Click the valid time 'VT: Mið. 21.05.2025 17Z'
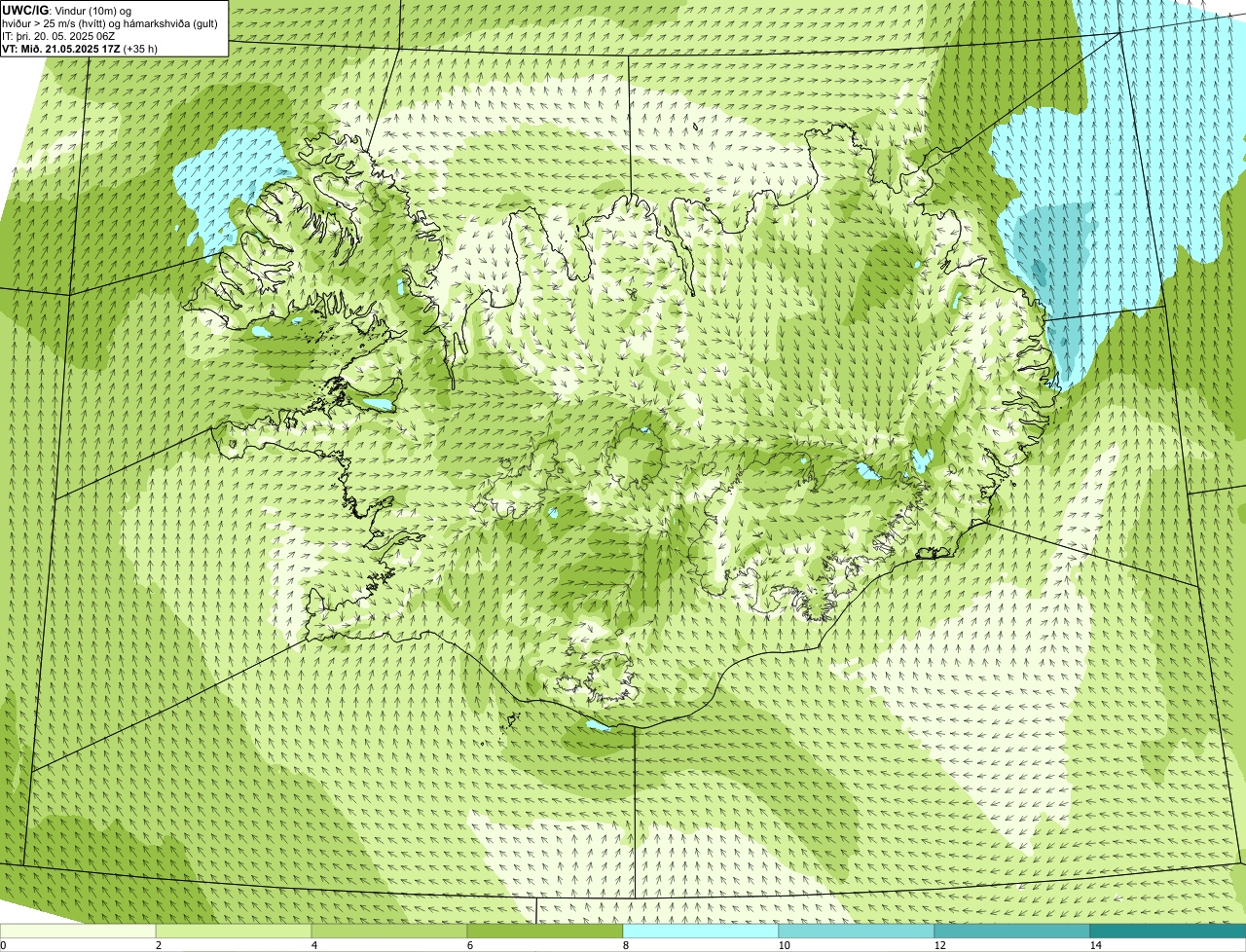This screenshot has height=952, width=1246. tap(60, 49)
